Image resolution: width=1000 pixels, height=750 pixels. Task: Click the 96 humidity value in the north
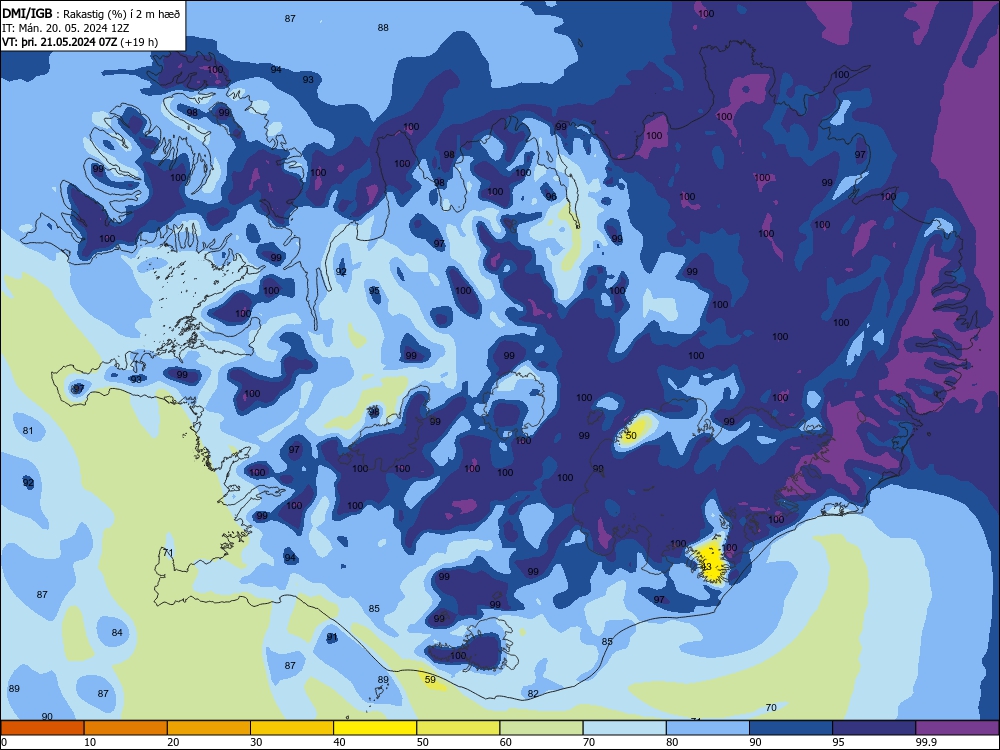(551, 196)
